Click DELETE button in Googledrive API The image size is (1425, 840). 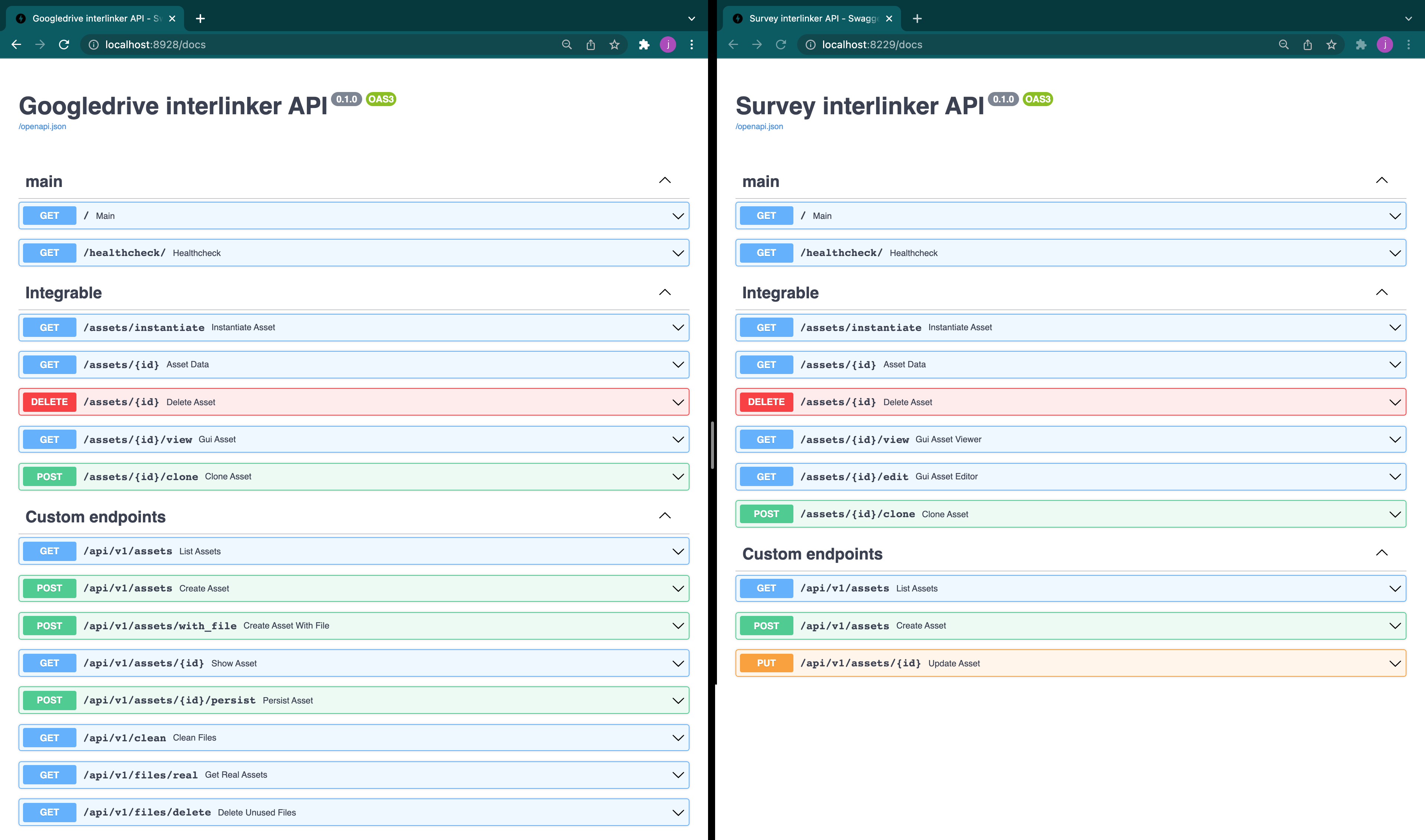pyautogui.click(x=49, y=402)
